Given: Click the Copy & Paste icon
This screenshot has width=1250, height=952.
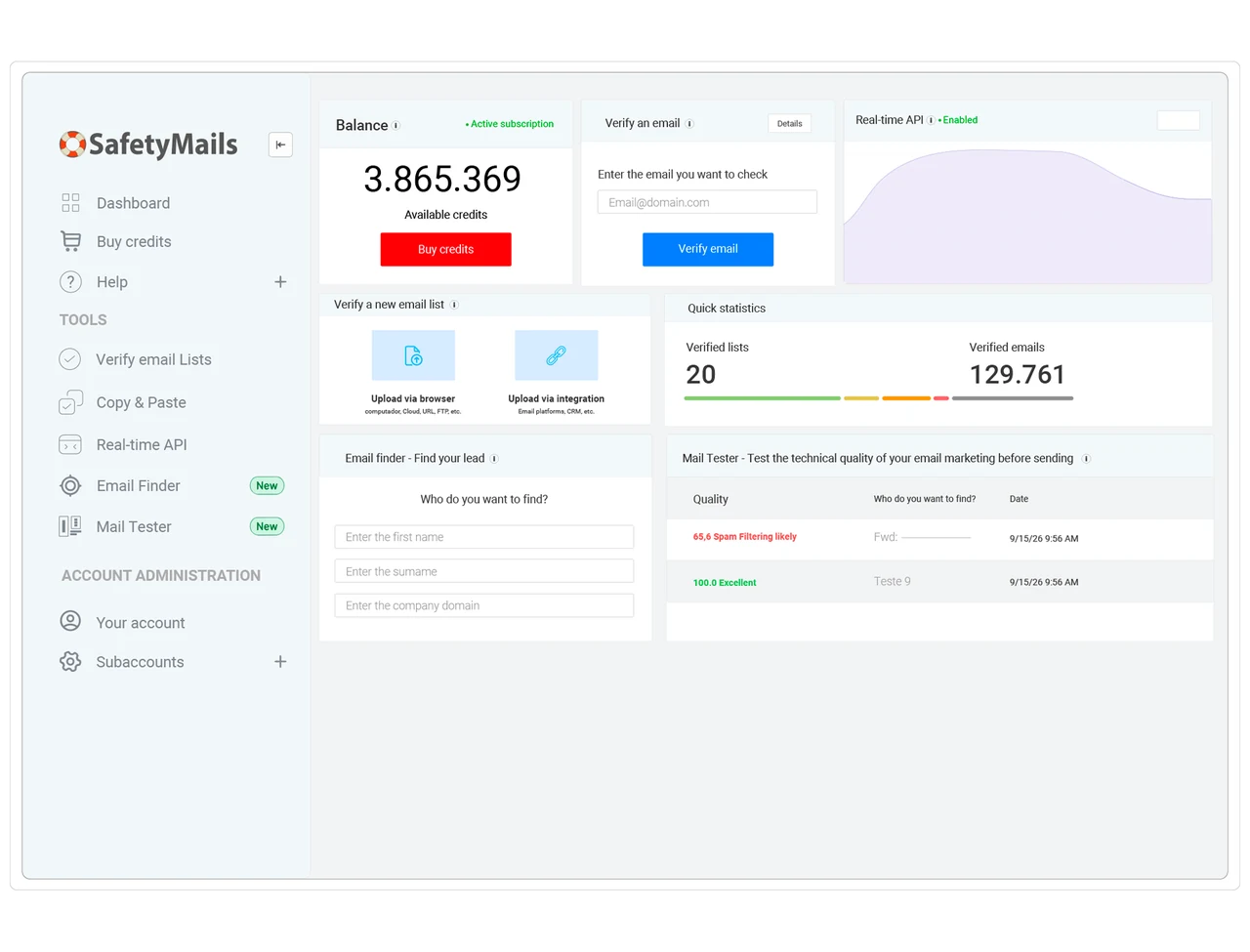Looking at the screenshot, I should pos(70,402).
